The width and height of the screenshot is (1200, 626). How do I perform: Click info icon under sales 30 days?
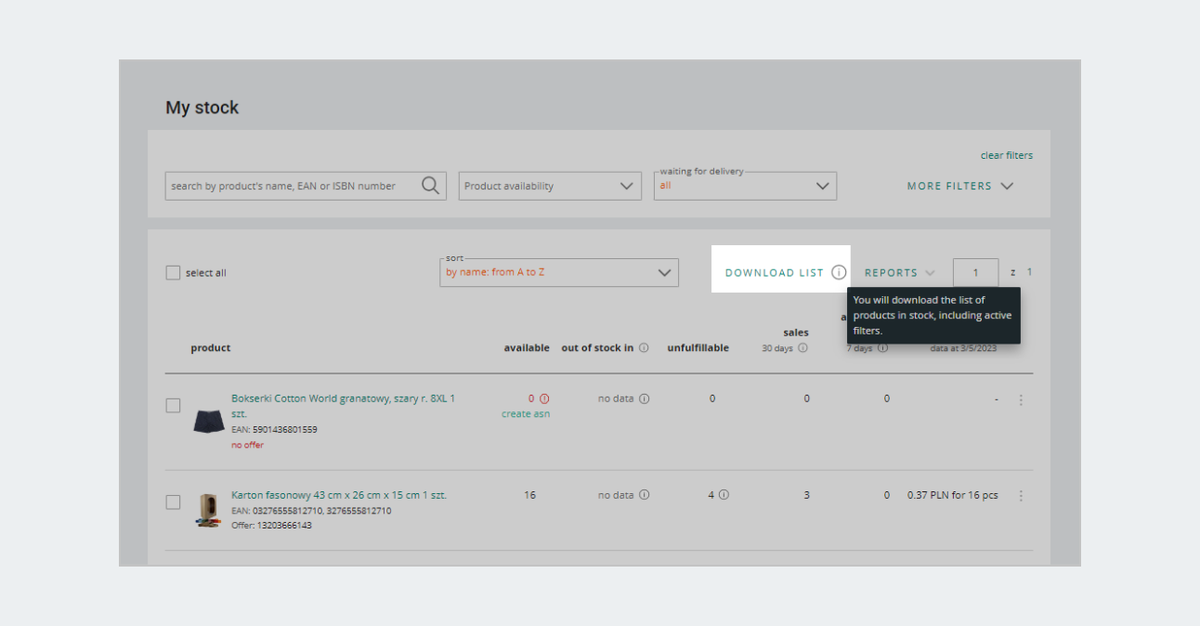click(803, 348)
